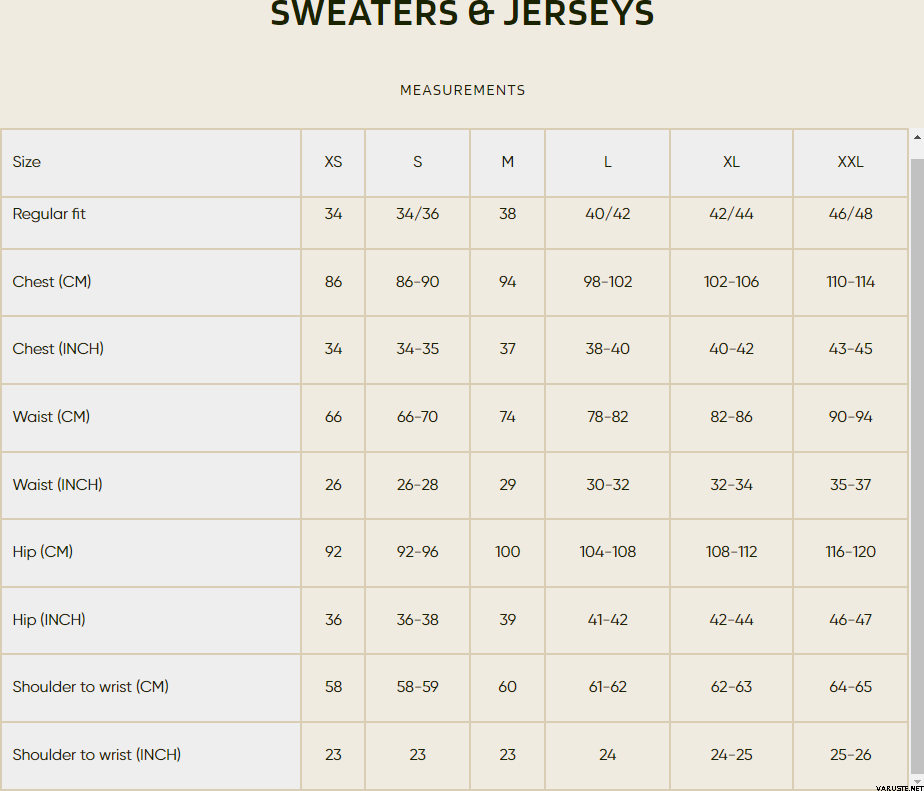924x791 pixels.
Task: Click the Waist (CM) row label
Action: [x=51, y=417]
